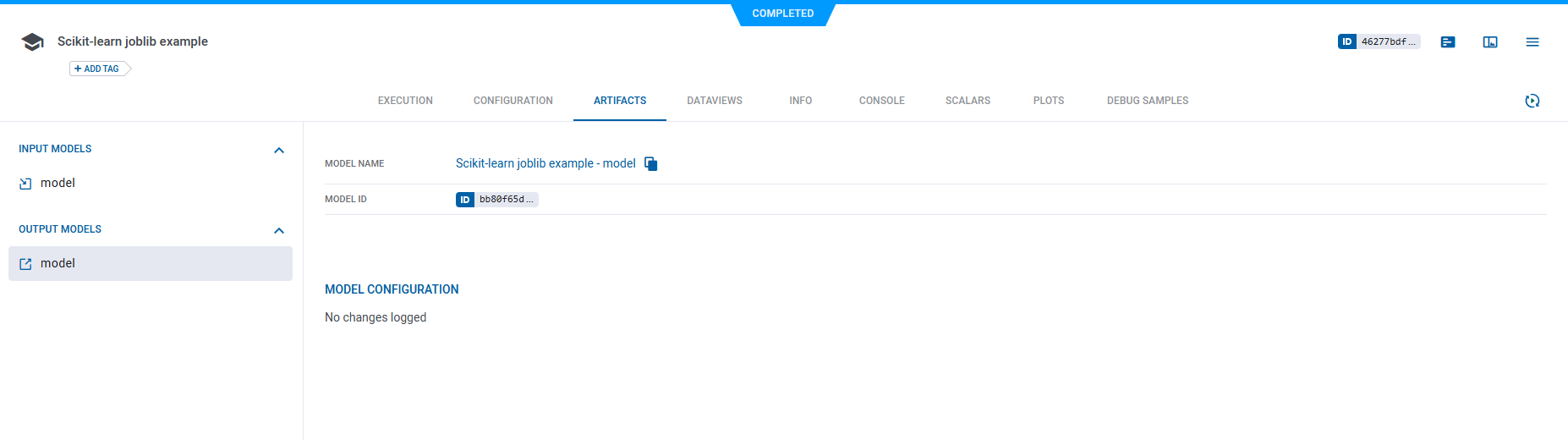View the Debug Samples tab
The width and height of the screenshot is (1568, 440).
[1147, 101]
